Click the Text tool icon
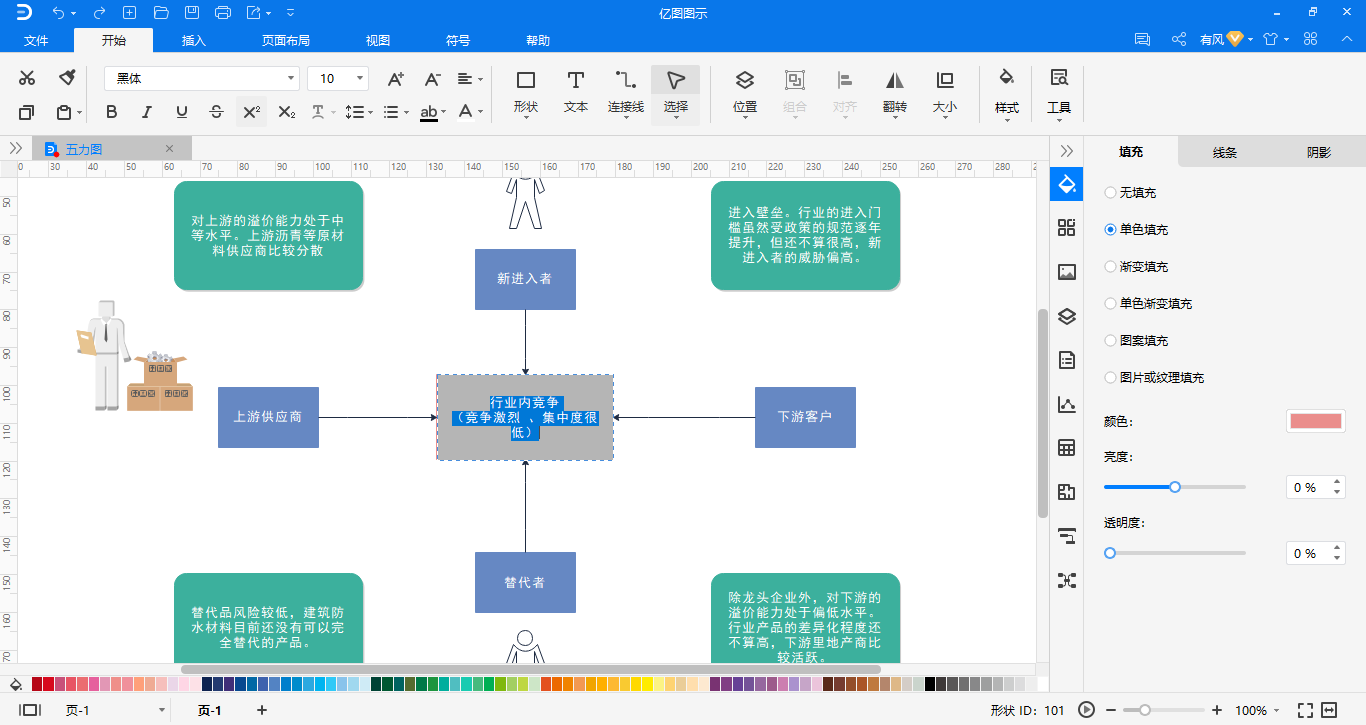This screenshot has width=1366, height=725. [x=575, y=89]
